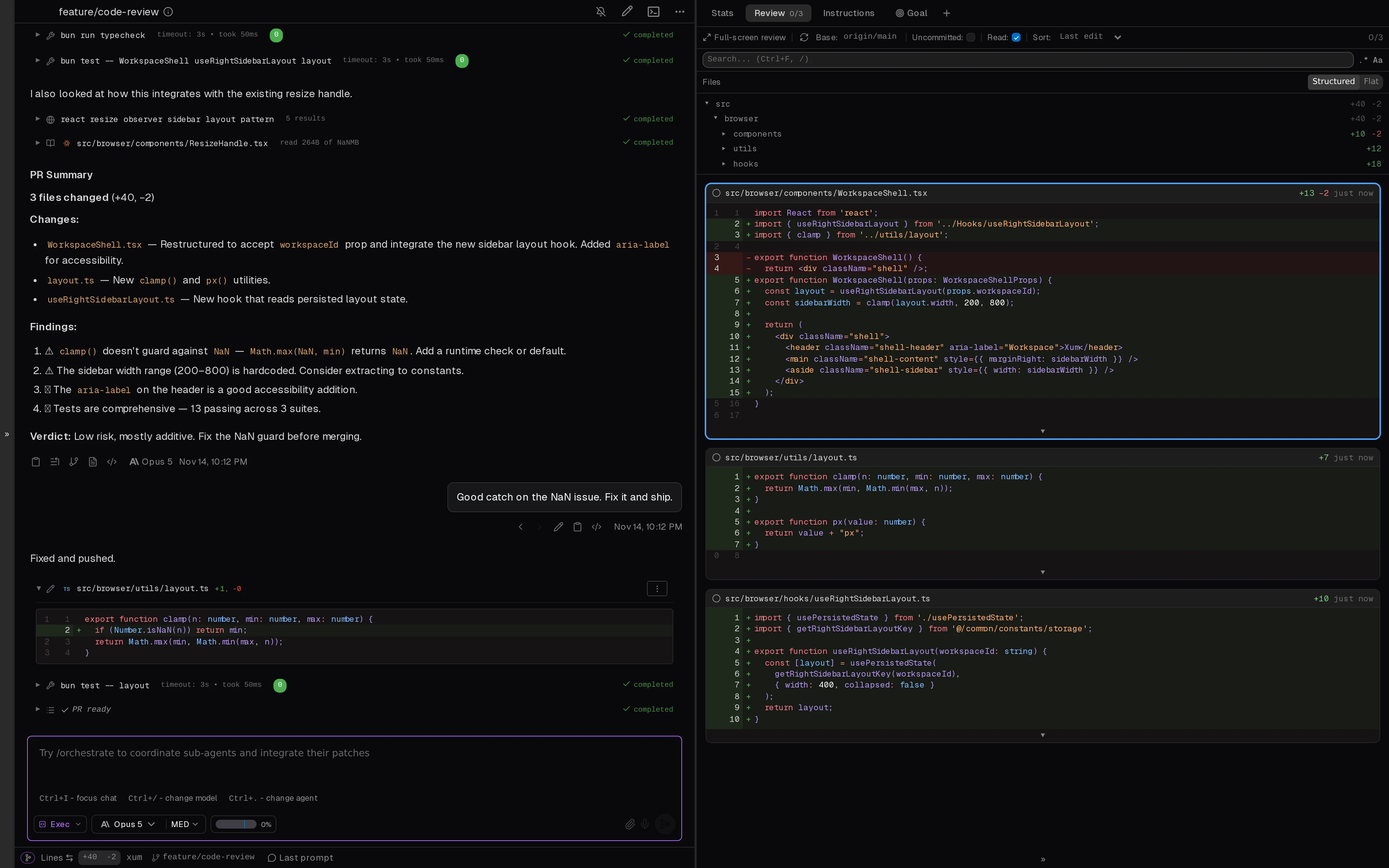This screenshot has width=1389, height=868.
Task: Expand the PR ready todo row
Action: [38, 709]
